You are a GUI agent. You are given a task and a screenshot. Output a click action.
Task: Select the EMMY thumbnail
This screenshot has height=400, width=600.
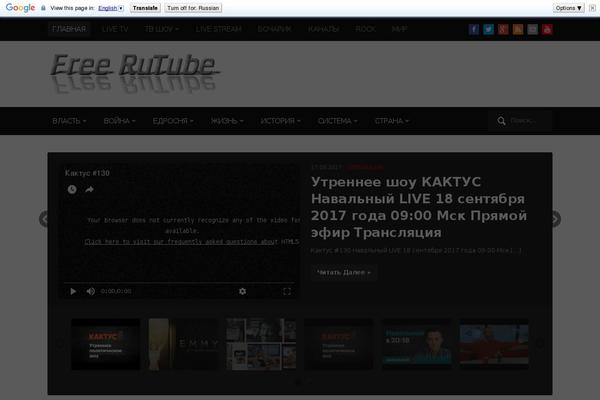tap(184, 344)
